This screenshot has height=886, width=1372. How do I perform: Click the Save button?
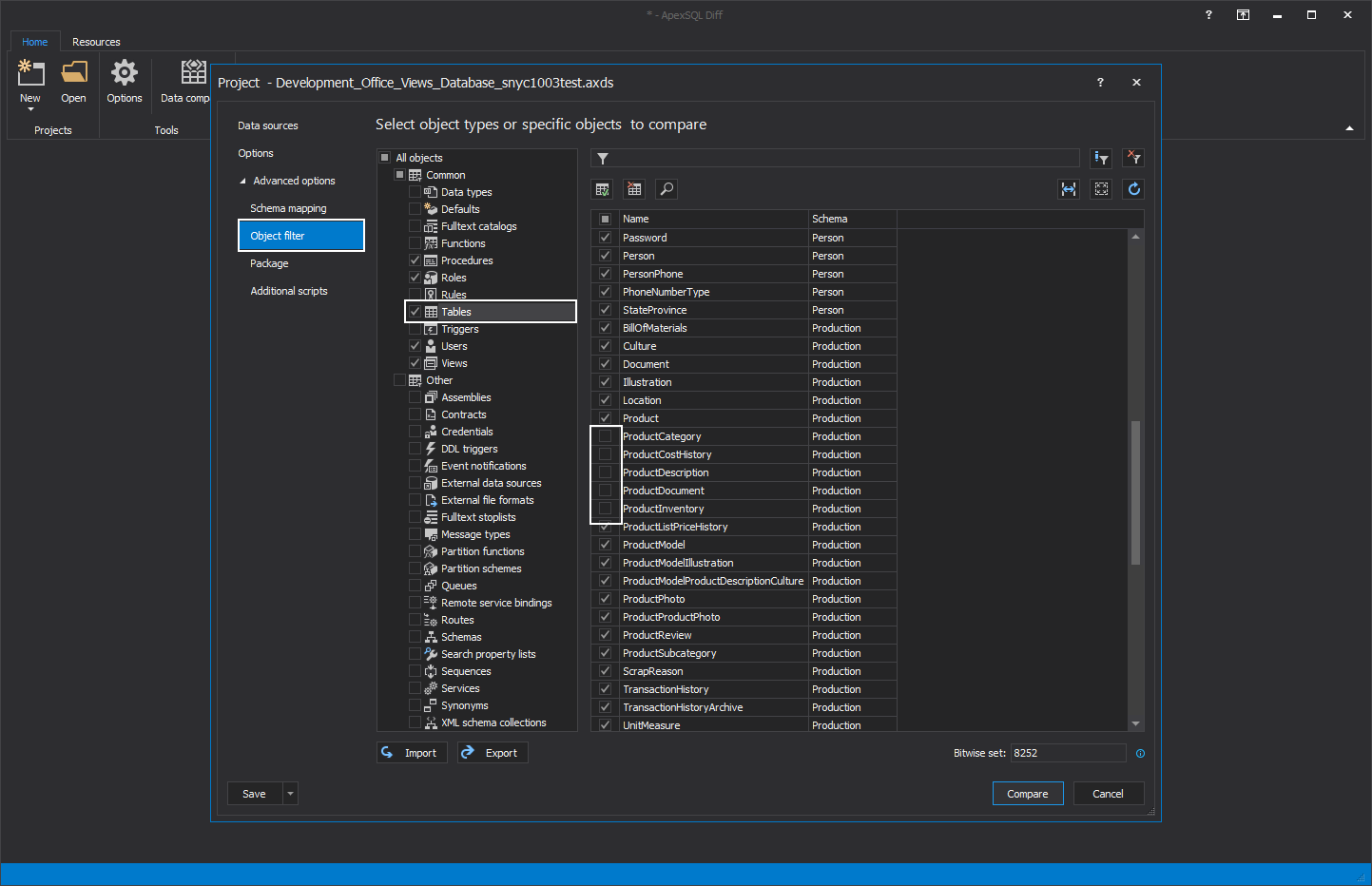[254, 794]
